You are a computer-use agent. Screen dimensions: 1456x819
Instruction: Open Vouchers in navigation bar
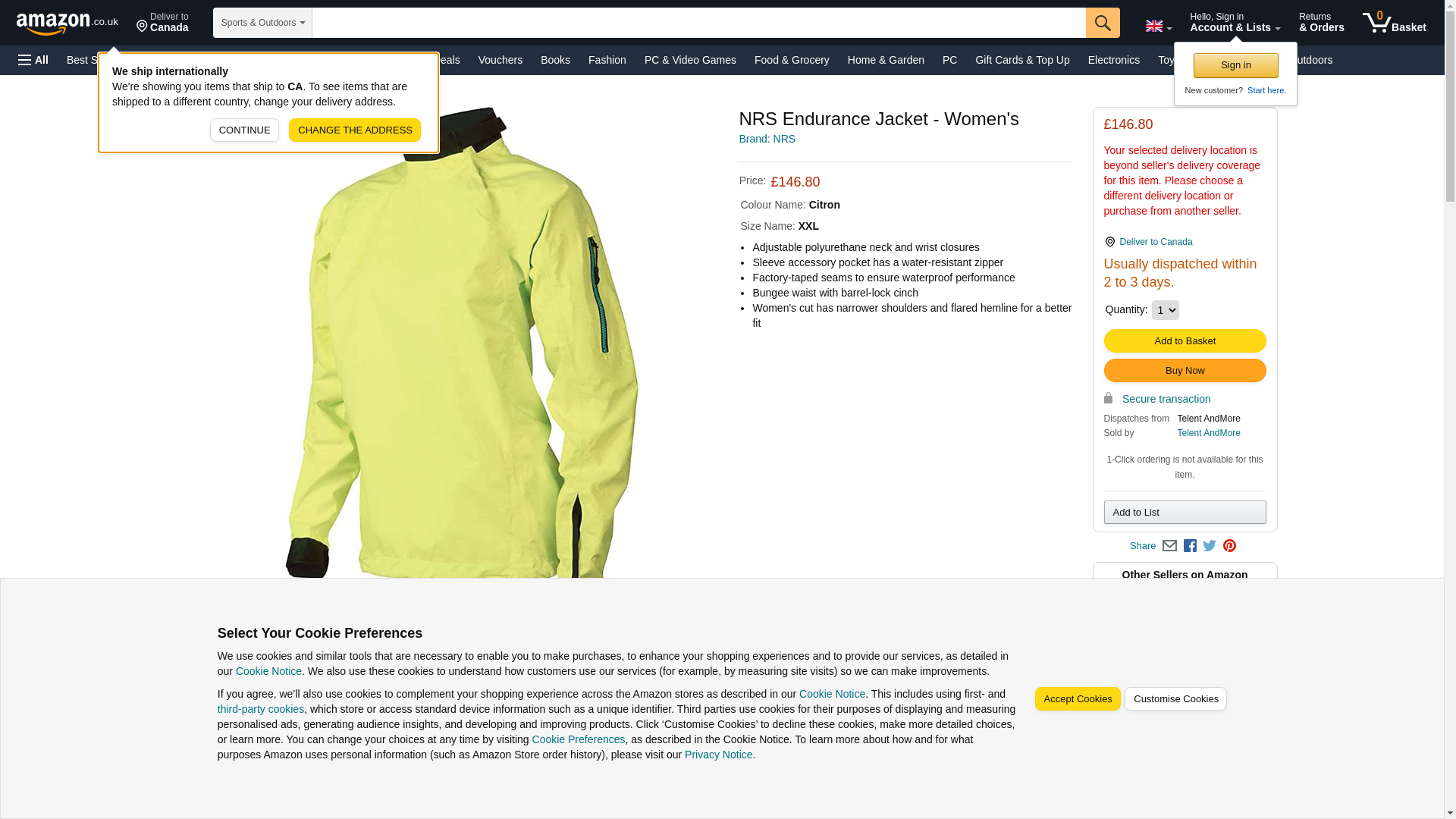[x=500, y=60]
